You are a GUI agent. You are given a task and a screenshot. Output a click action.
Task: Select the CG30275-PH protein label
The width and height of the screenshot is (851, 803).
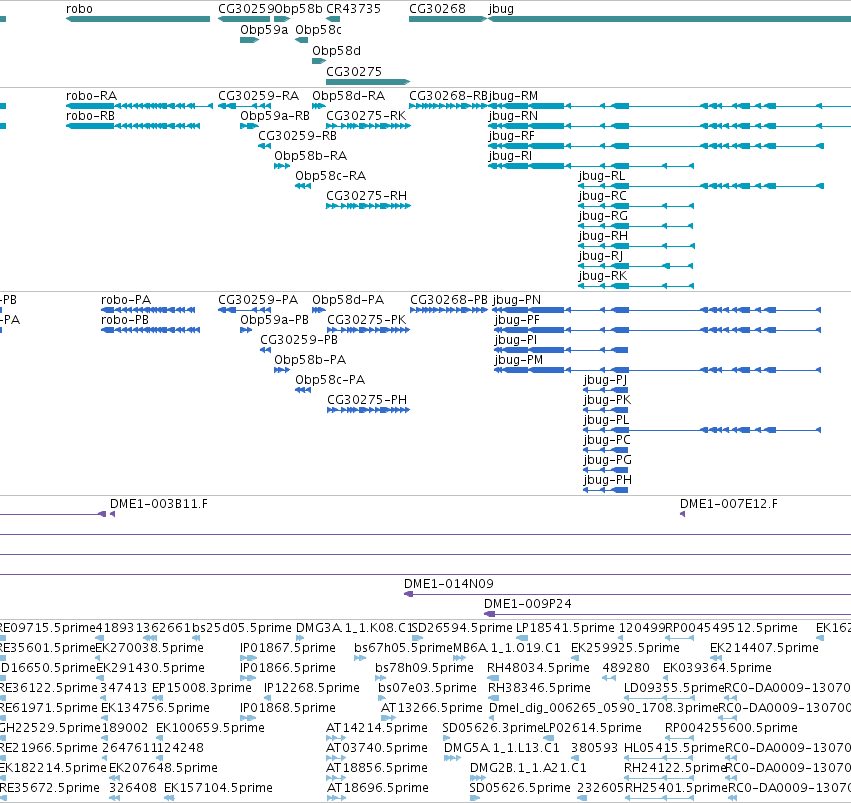click(x=367, y=400)
